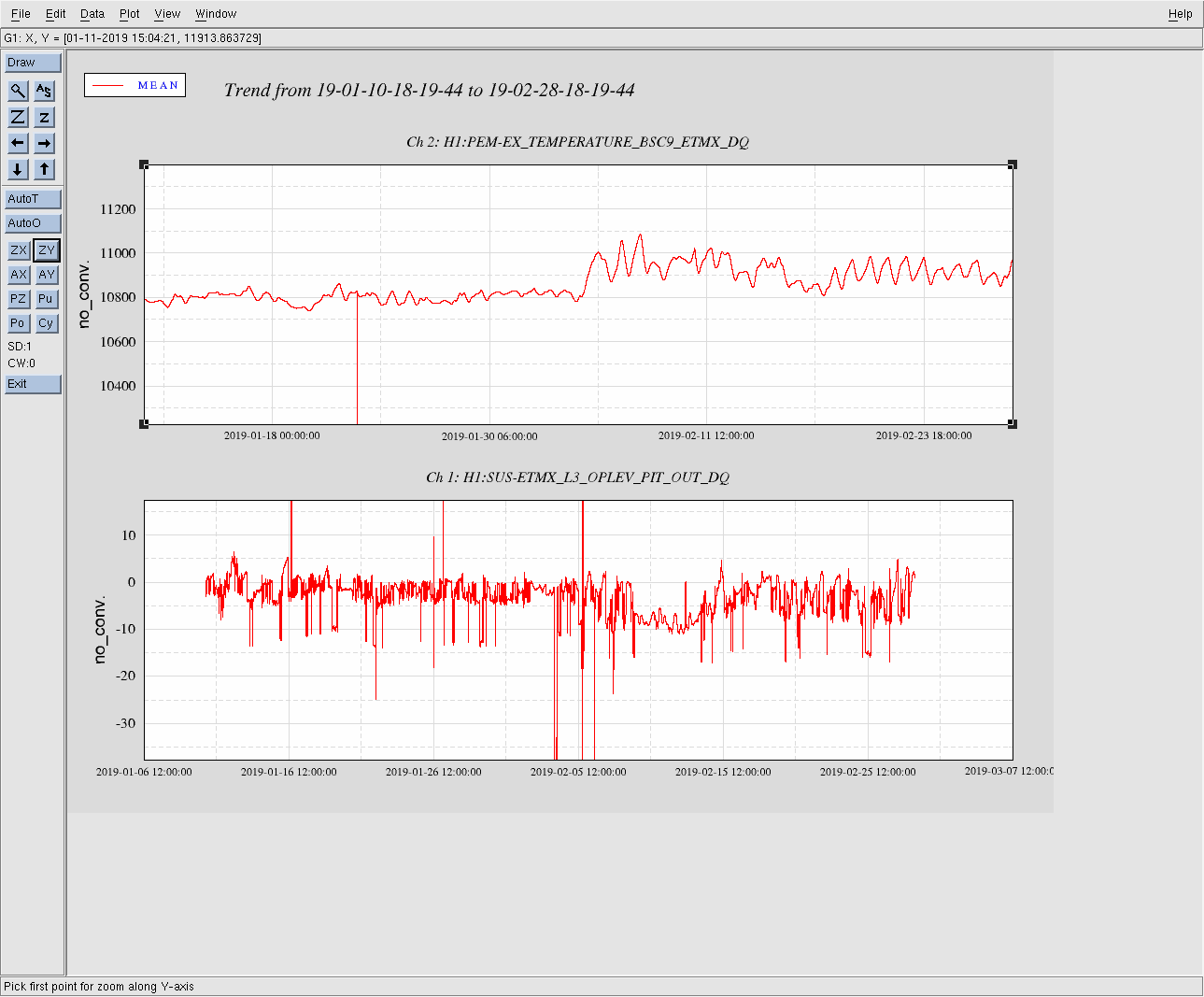
Task: Expand the View menu
Action: tap(167, 14)
